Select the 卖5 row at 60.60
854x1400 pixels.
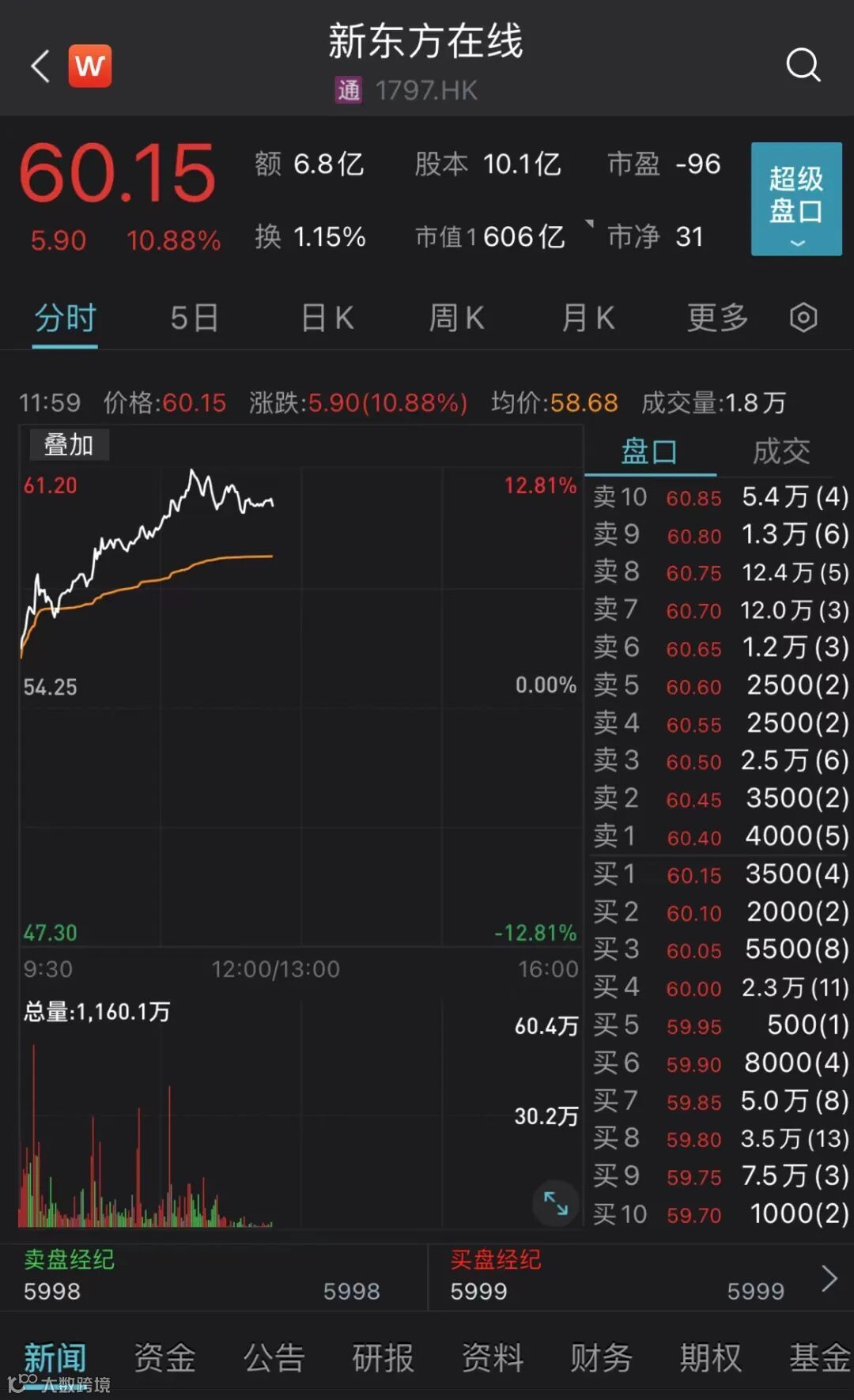point(720,685)
